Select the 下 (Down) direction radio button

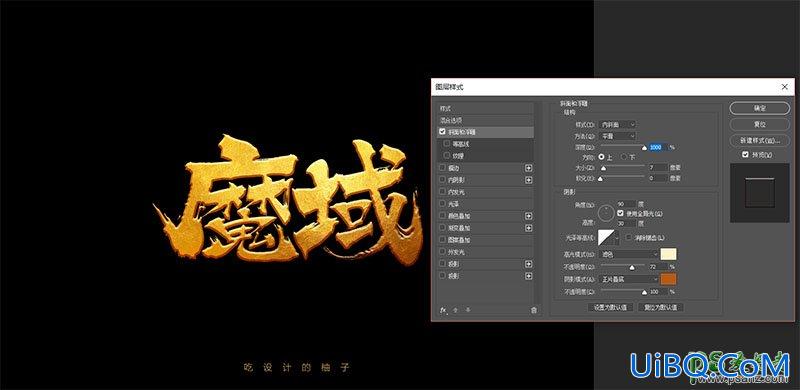click(x=624, y=157)
